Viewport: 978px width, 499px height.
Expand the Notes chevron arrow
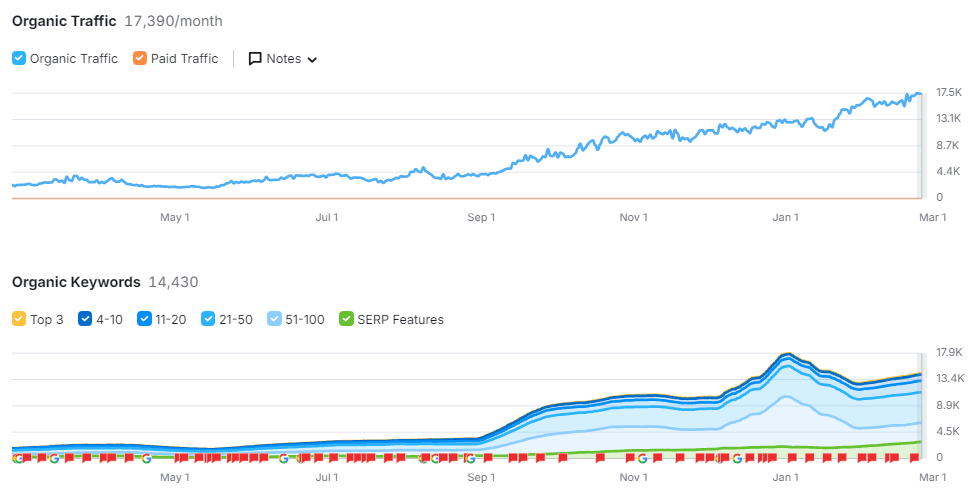312,60
